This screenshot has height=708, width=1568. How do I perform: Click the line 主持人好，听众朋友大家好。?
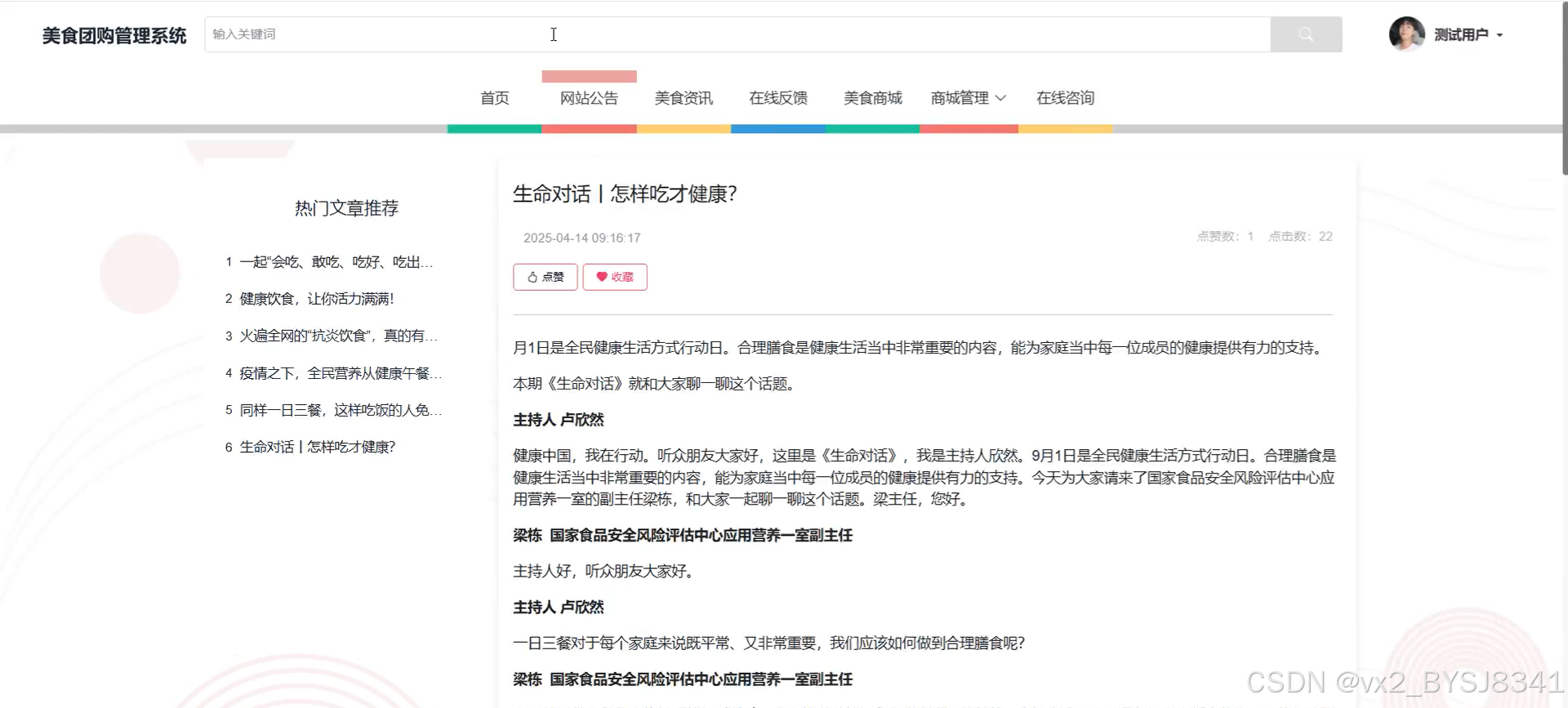(x=604, y=571)
